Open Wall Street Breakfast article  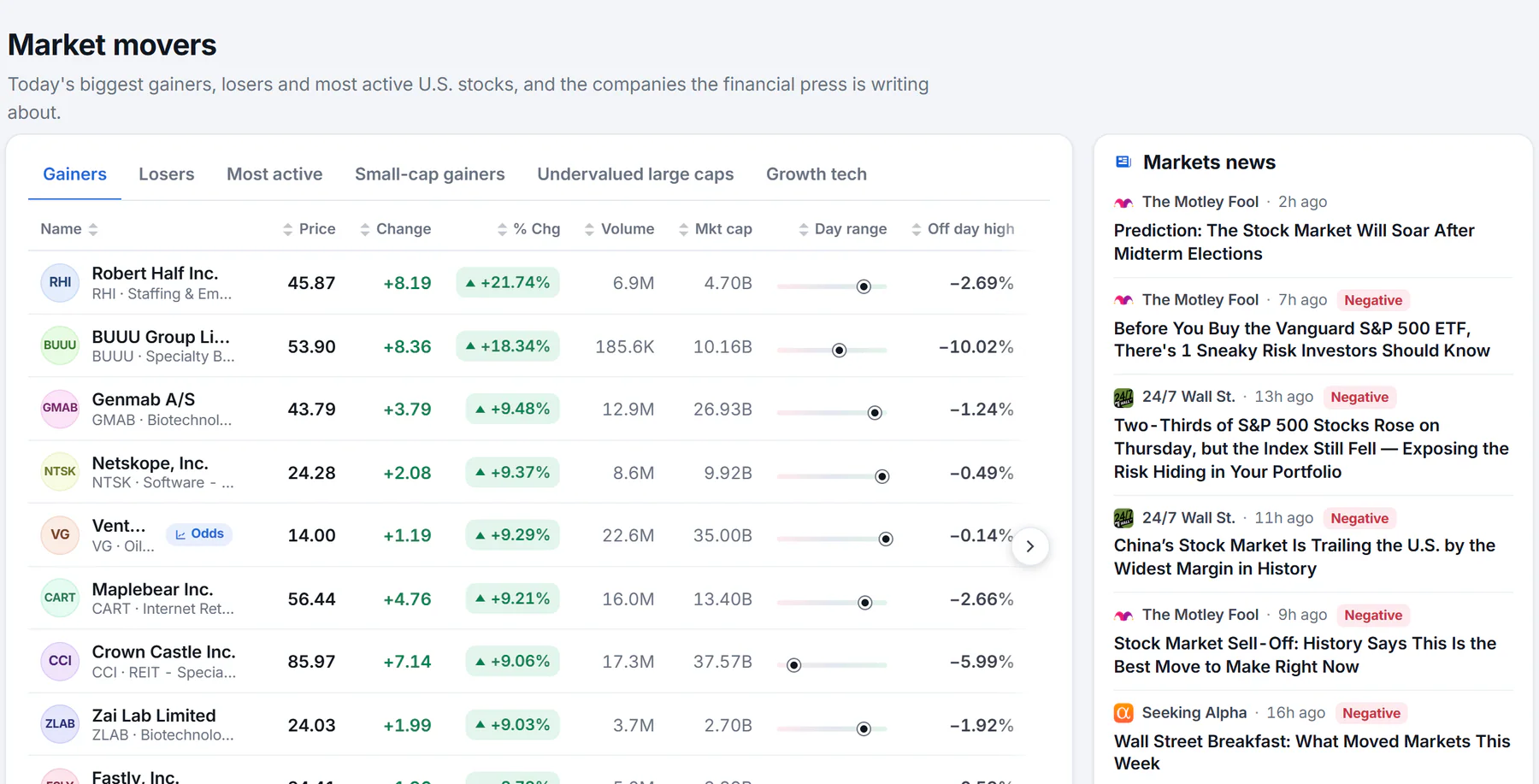1312,752
